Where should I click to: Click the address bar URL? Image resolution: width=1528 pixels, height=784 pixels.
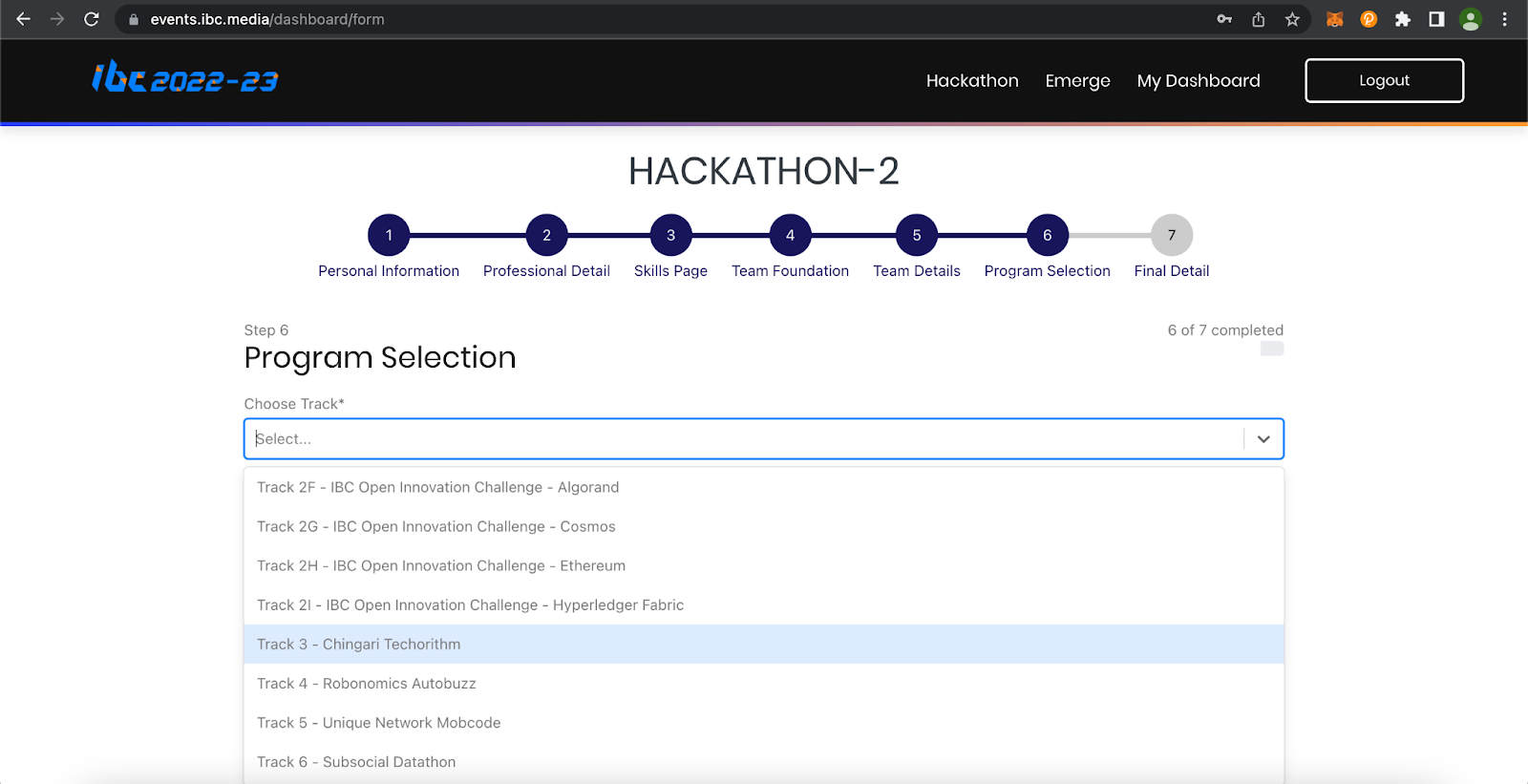point(267,19)
